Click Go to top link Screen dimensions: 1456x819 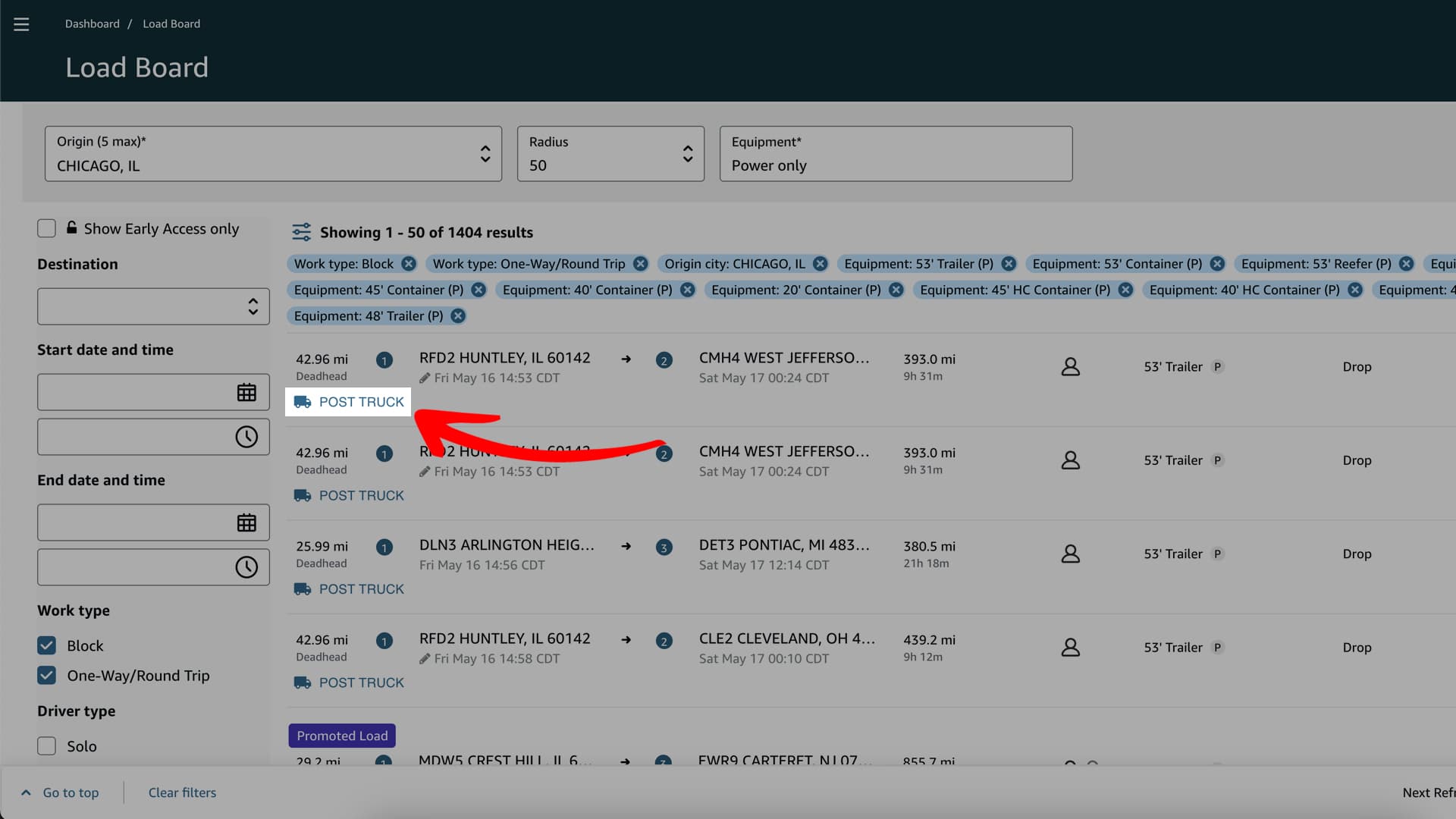pos(71,792)
